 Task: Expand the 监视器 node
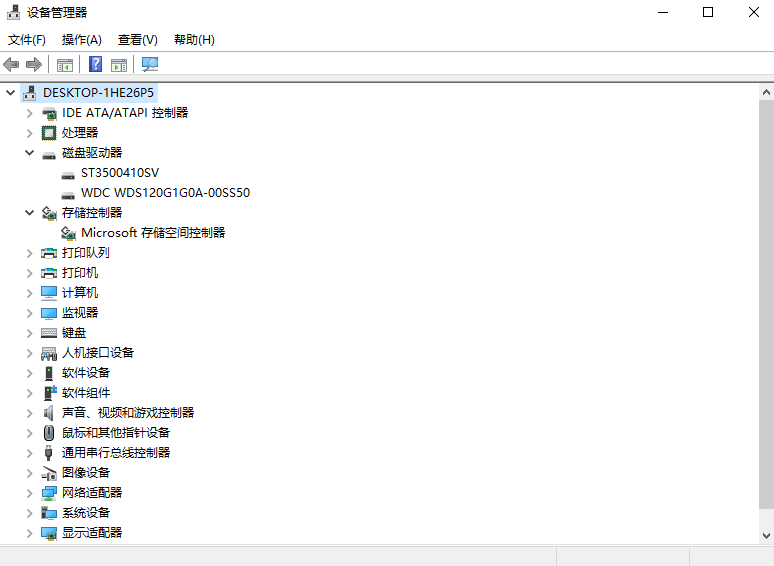click(x=30, y=313)
